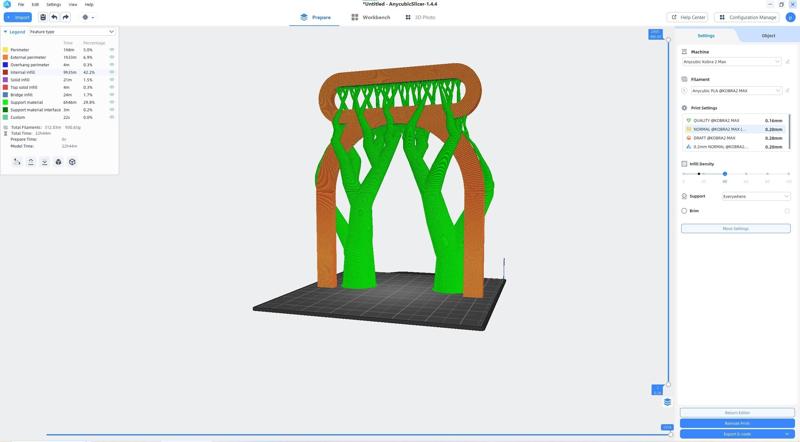Switch to the Prepare tab
Viewport: 800px width, 442px height.
tap(315, 17)
